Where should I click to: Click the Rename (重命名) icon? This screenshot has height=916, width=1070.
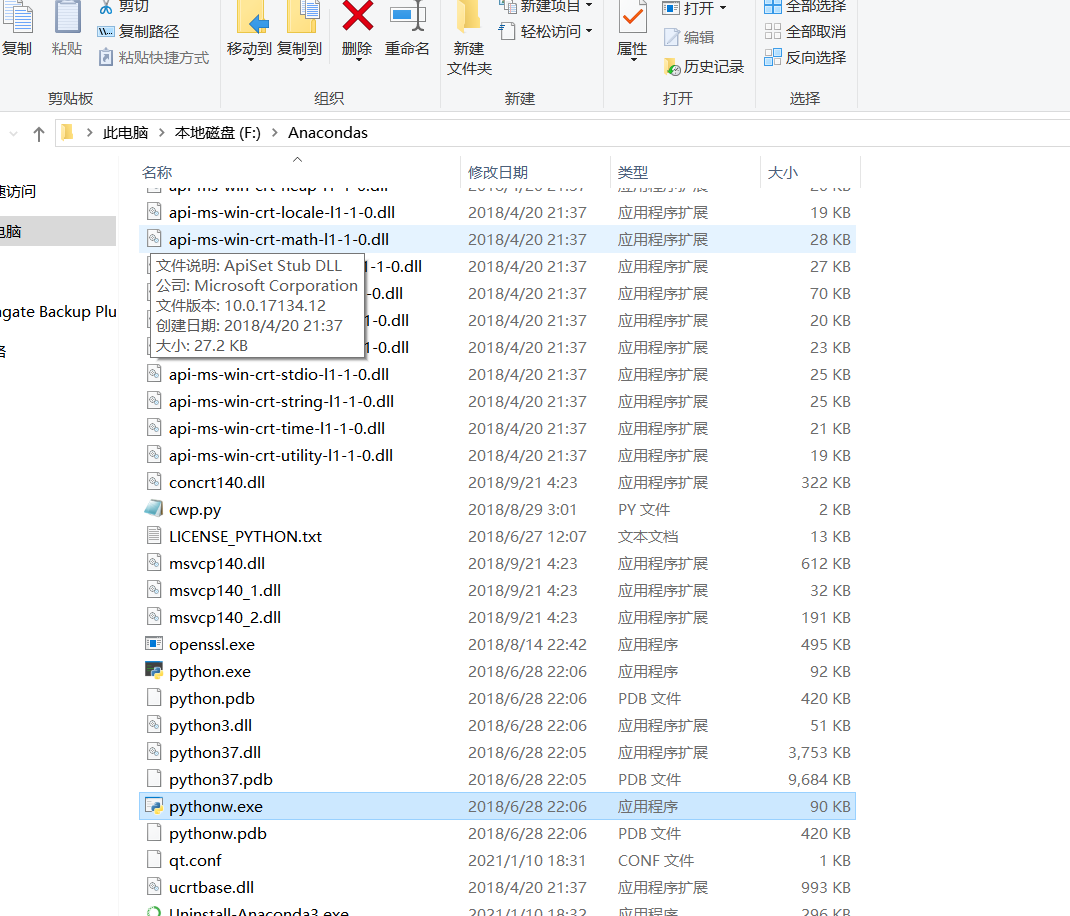[x=407, y=17]
